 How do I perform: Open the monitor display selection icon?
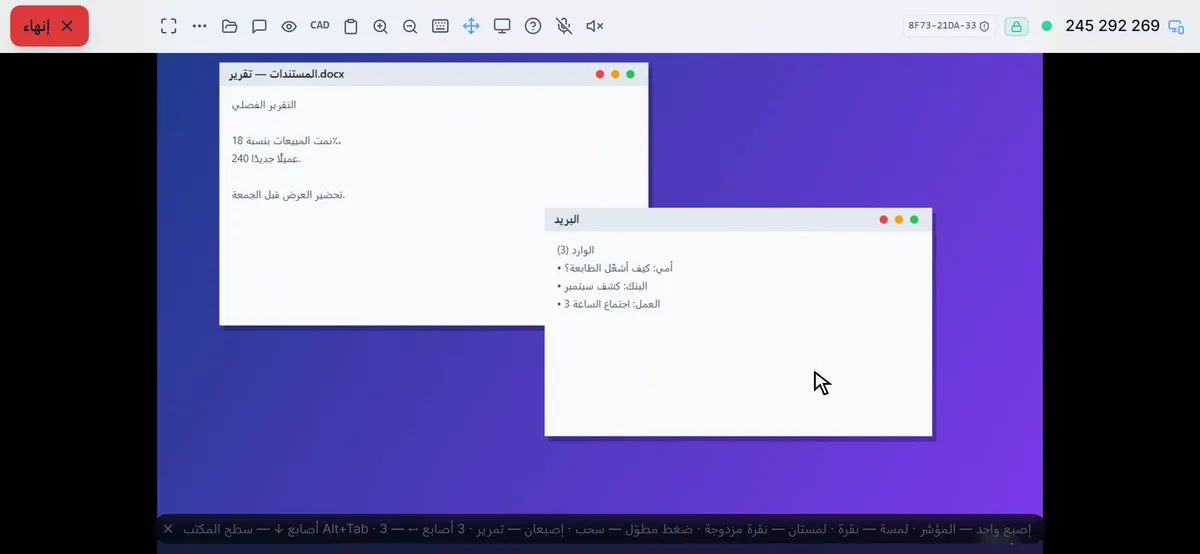click(502, 26)
